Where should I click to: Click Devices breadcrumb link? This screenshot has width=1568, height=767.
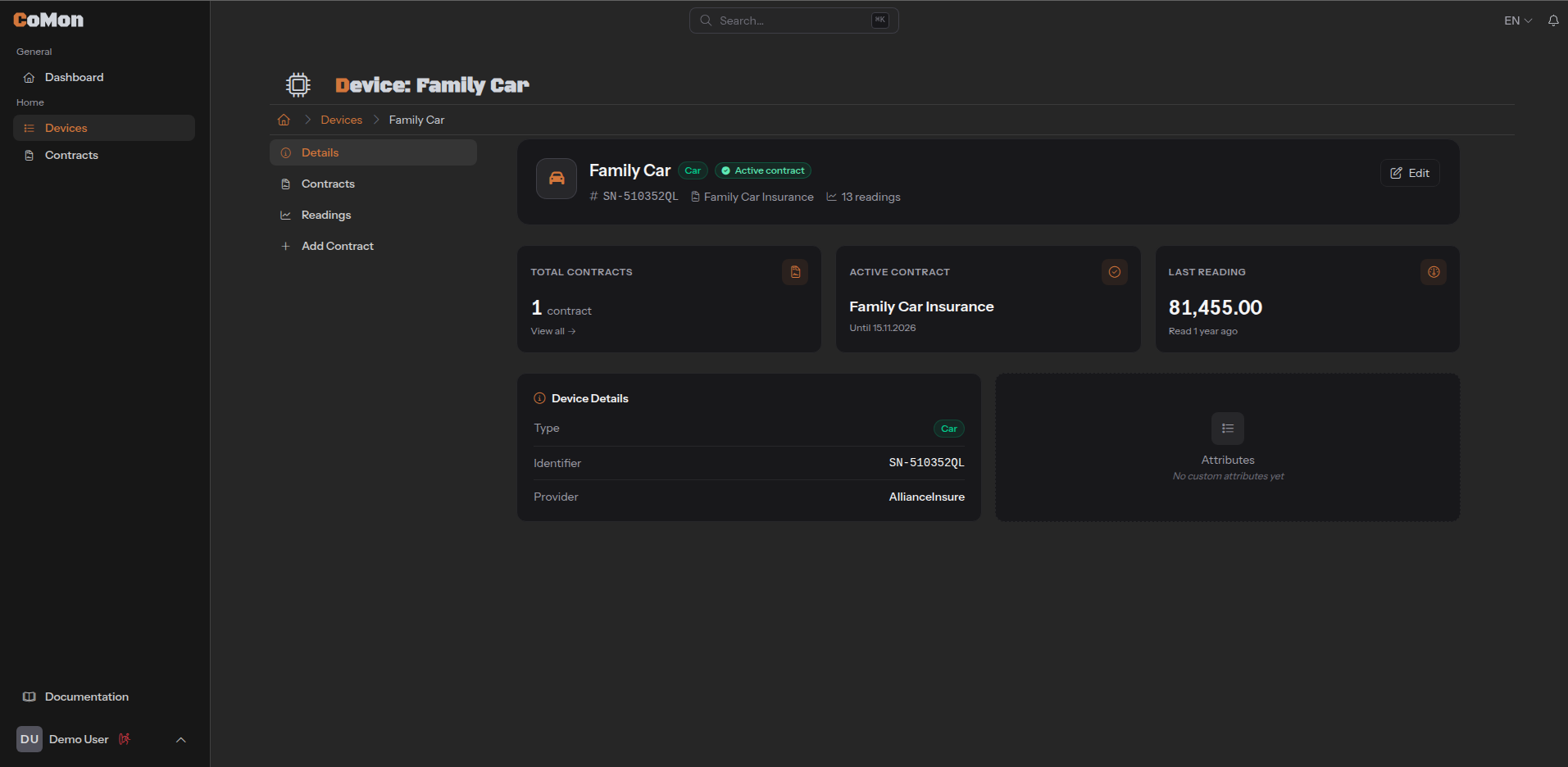coord(342,120)
